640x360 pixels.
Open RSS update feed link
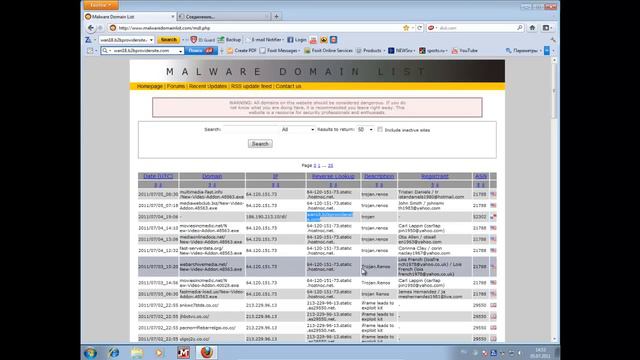[251, 86]
